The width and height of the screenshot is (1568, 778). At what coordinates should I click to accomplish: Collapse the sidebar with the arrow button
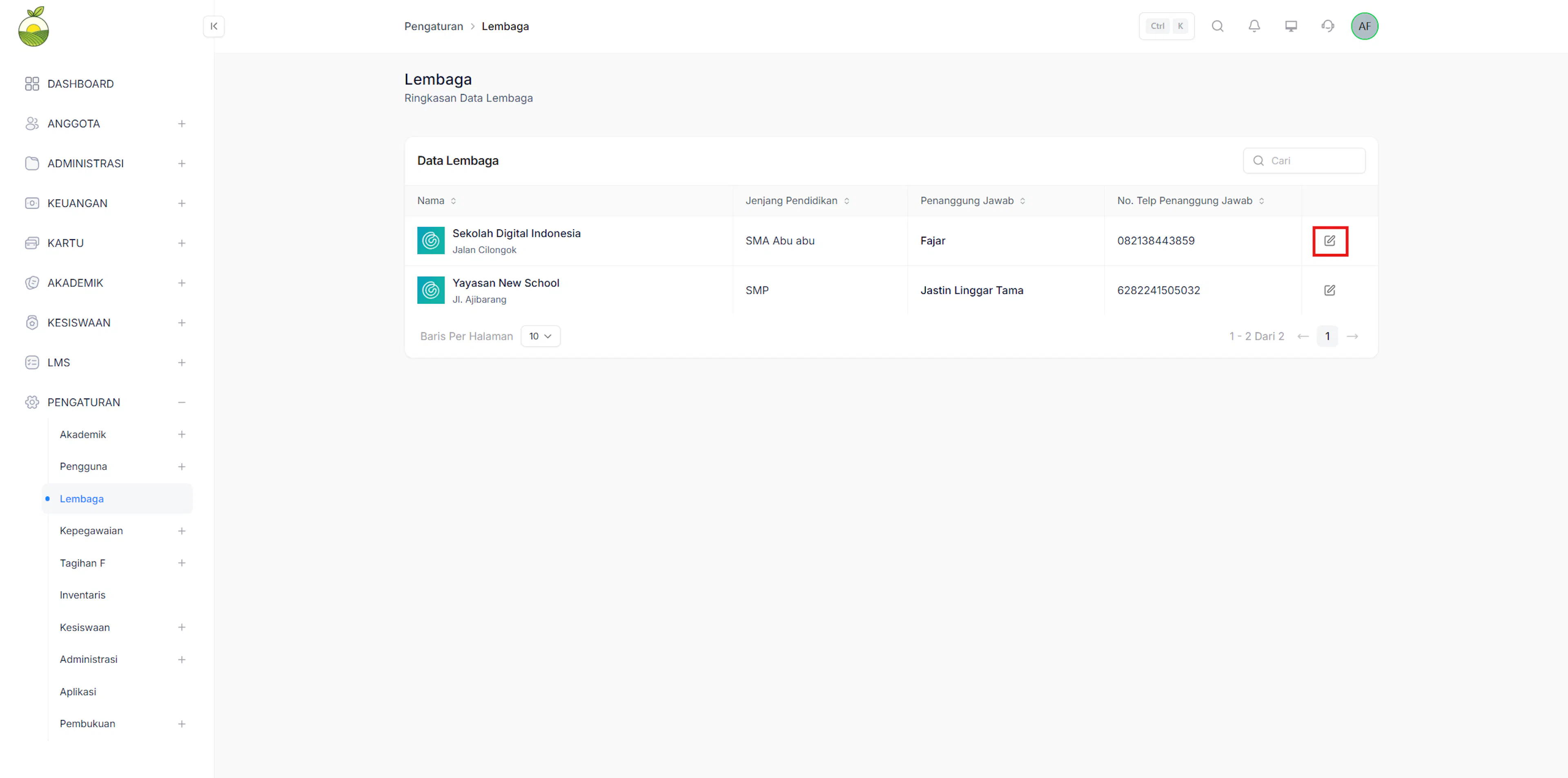(214, 26)
